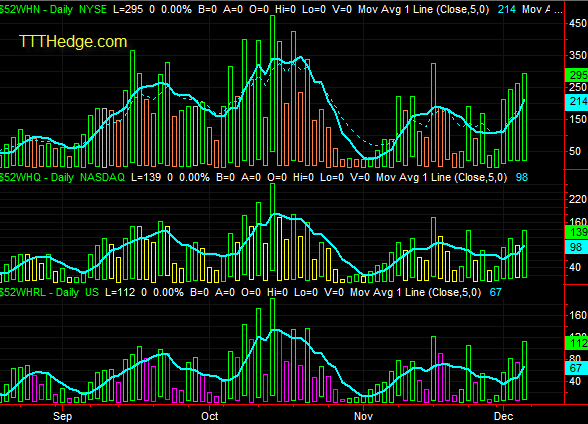
Task: Select the $52WHN - Daily symbol label
Action: (36, 9)
